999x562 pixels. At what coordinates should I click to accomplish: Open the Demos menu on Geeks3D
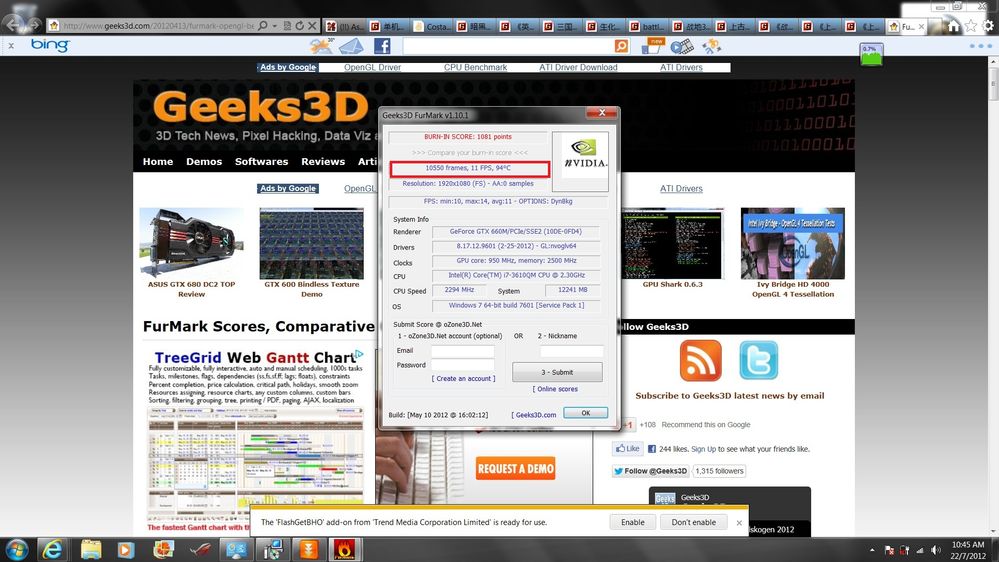tap(204, 162)
